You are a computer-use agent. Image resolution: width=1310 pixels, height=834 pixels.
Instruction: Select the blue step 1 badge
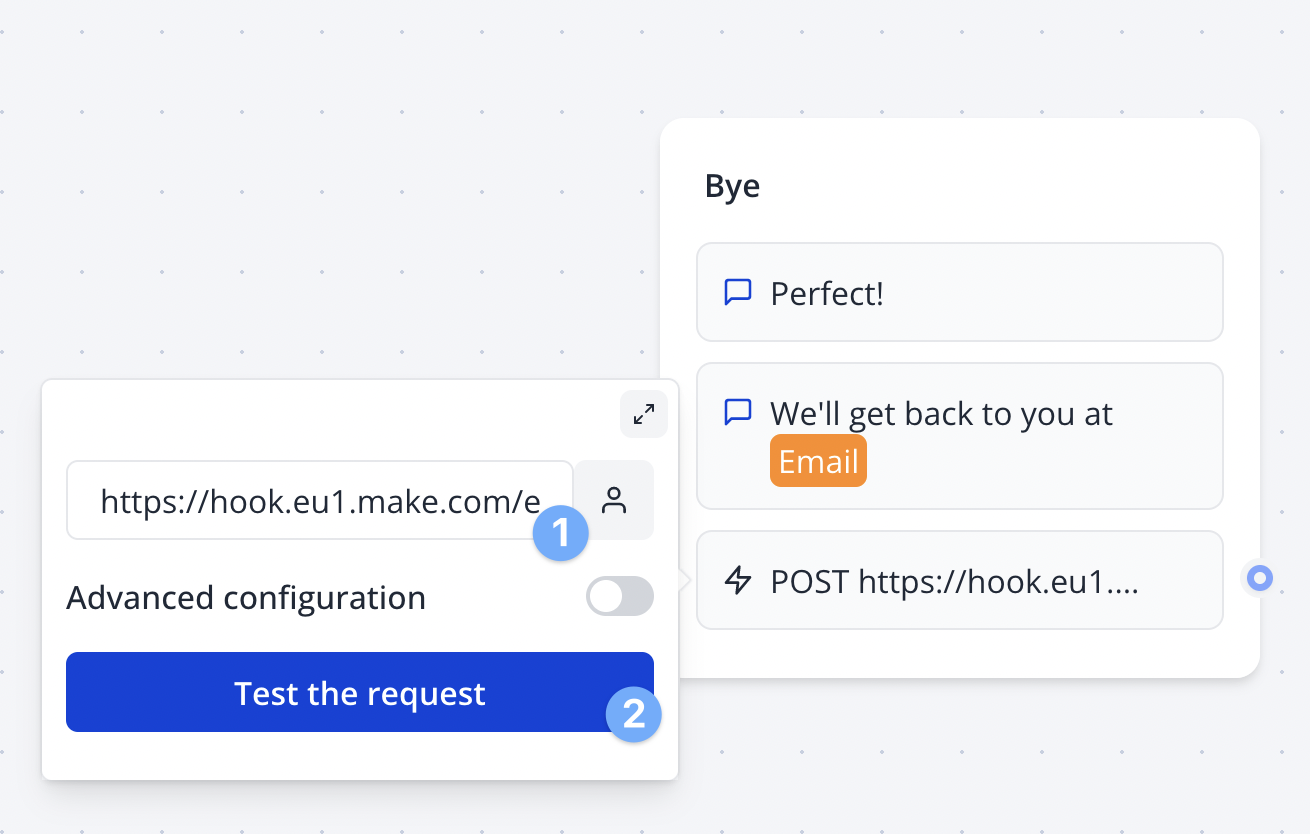point(561,534)
